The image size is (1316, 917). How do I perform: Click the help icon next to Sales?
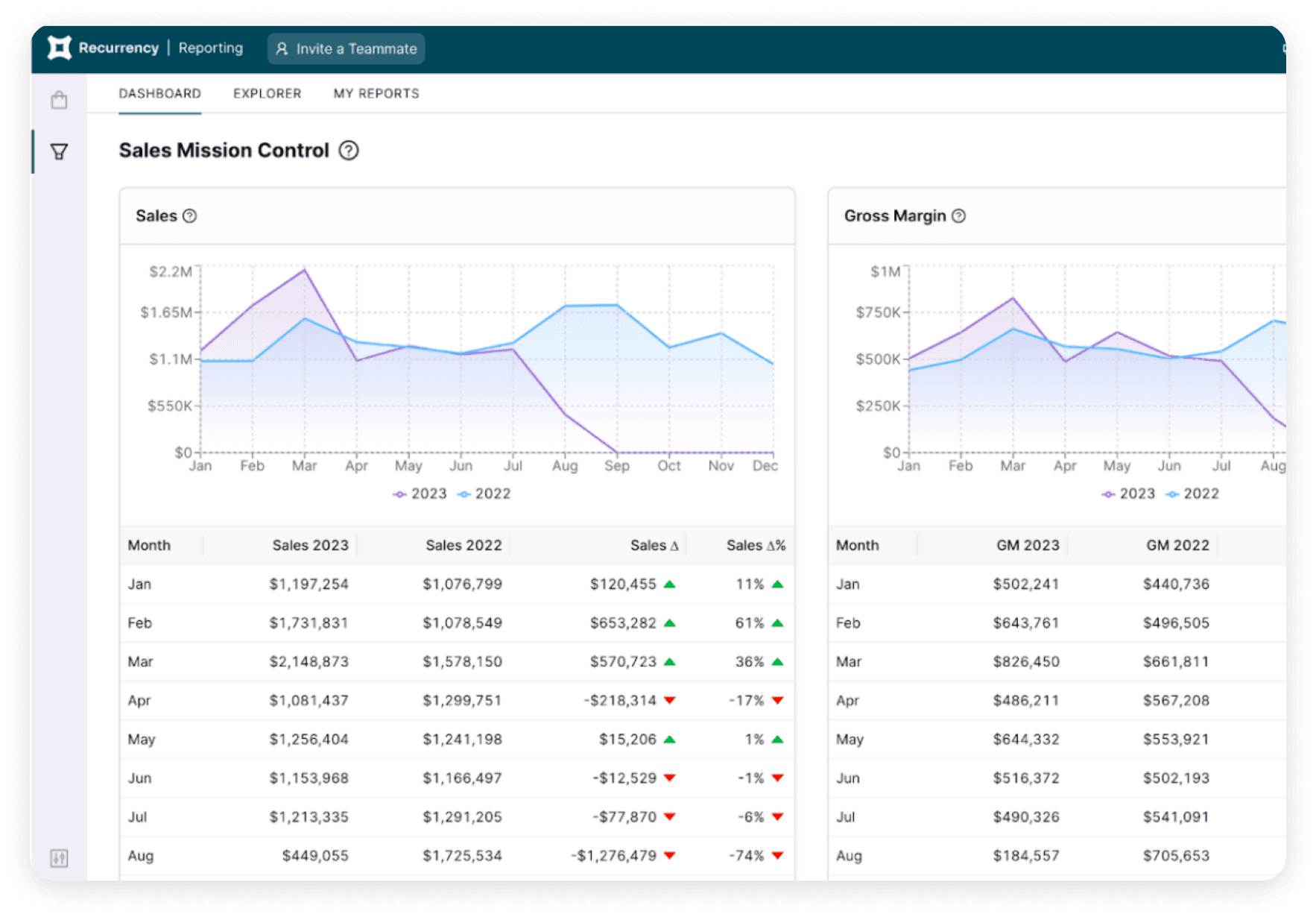(190, 216)
